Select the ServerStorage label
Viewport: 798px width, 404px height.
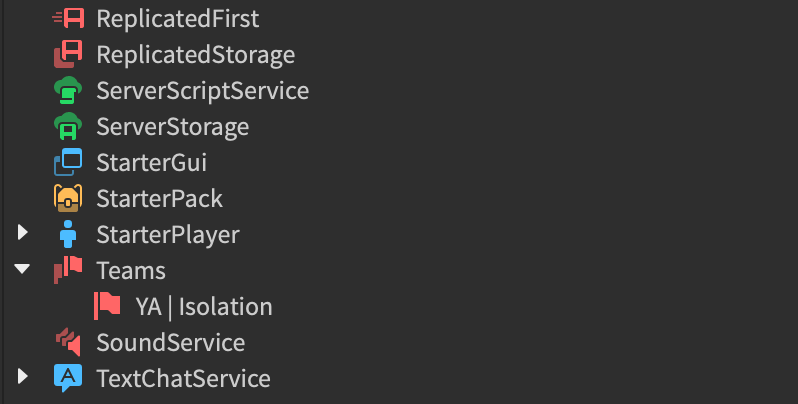172,127
